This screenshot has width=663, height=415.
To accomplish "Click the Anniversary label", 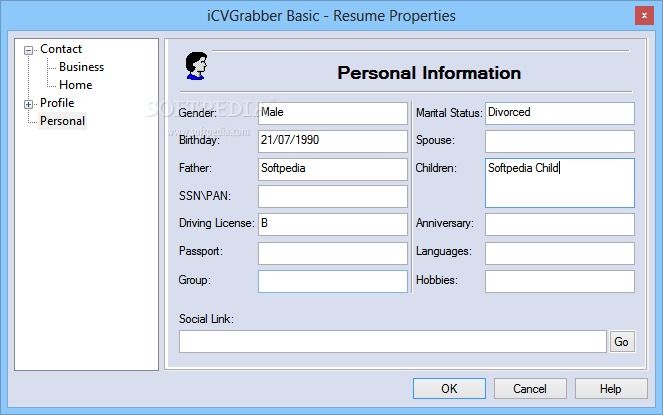I will [445, 223].
